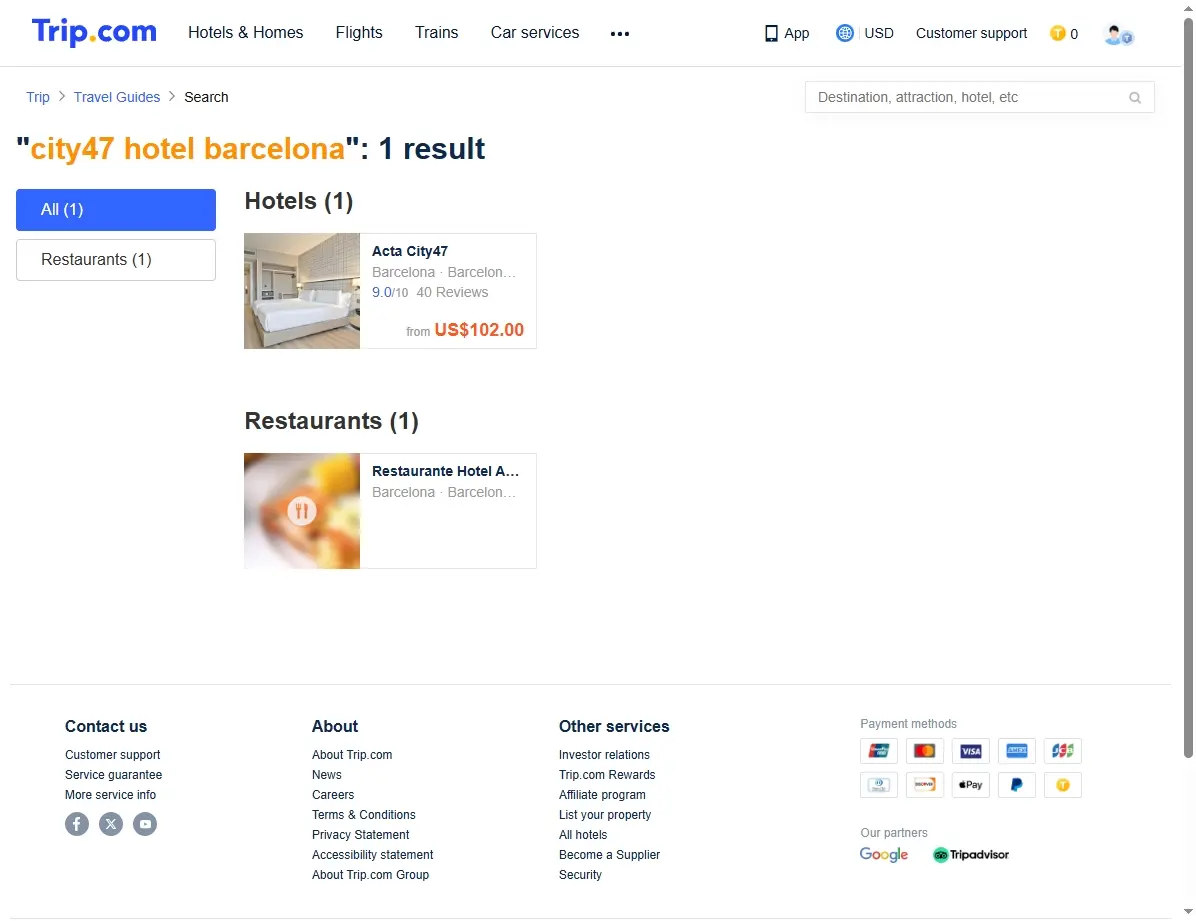Open Car services menu
This screenshot has height=921, width=1196.
[x=535, y=33]
